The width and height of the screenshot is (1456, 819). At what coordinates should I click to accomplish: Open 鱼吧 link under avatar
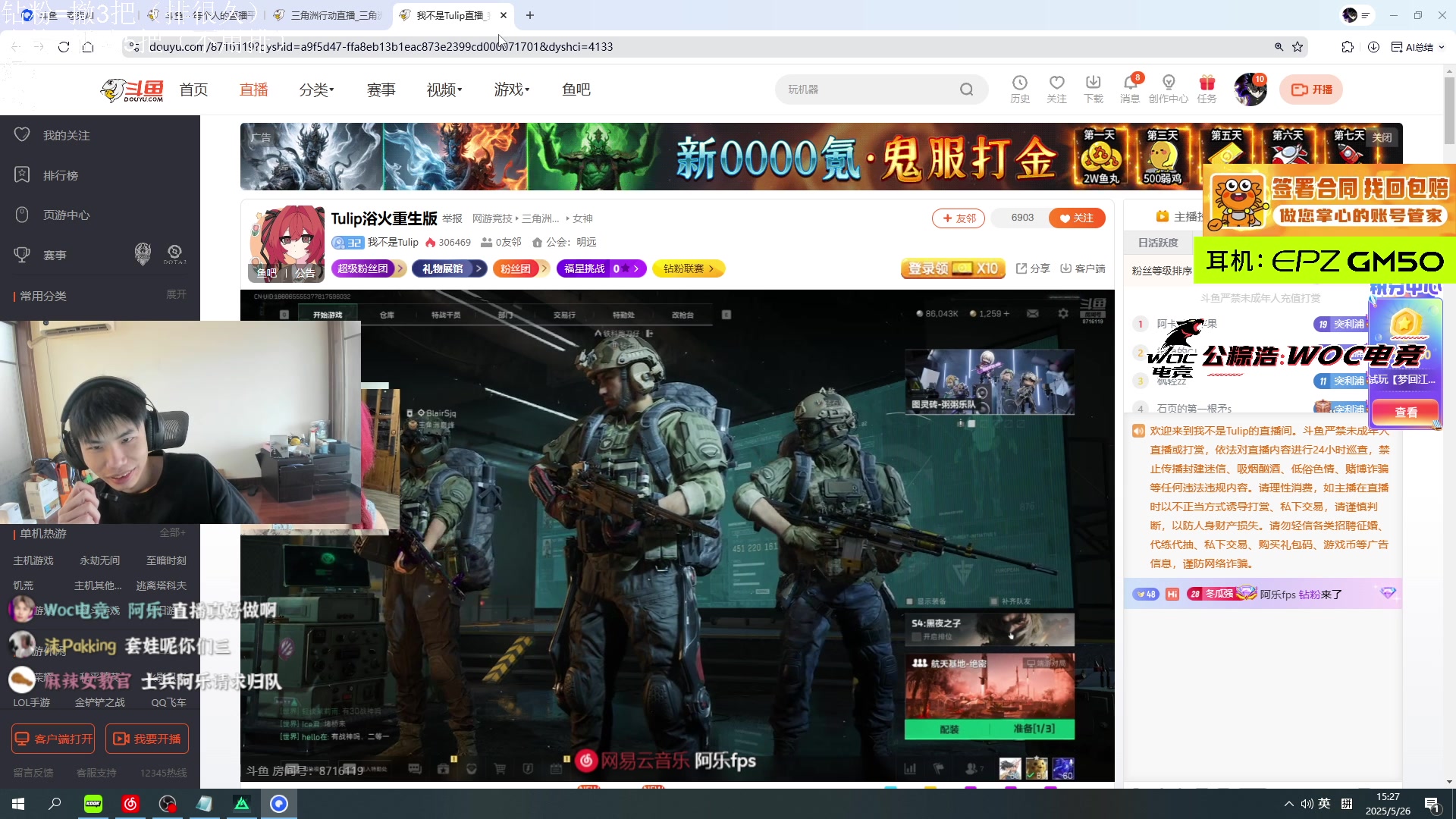pyautogui.click(x=267, y=273)
